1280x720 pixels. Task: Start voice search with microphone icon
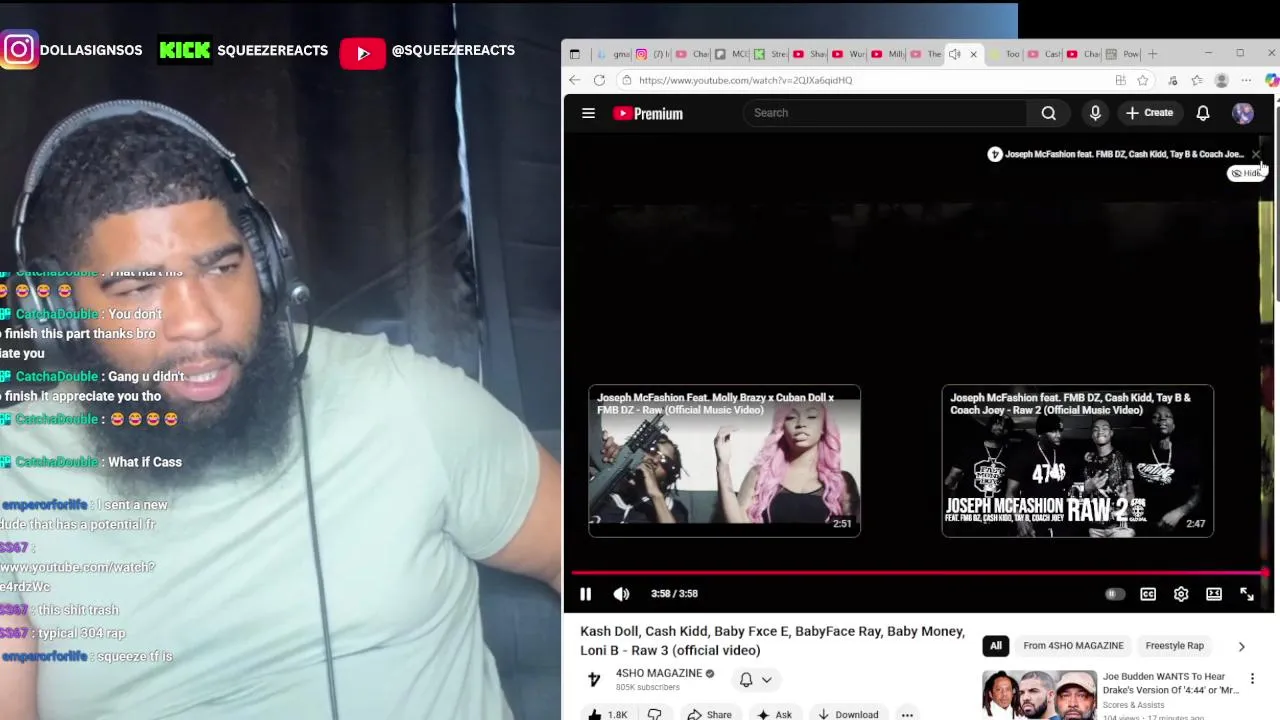pyautogui.click(x=1095, y=113)
